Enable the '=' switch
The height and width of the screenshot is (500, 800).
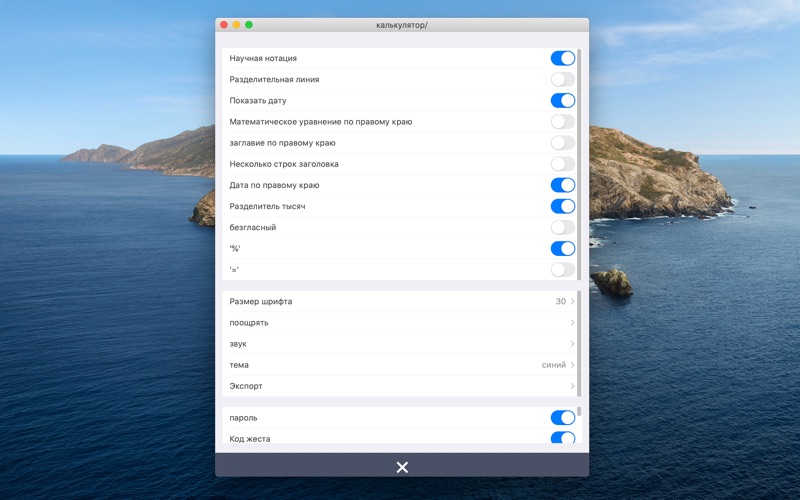pyautogui.click(x=563, y=270)
